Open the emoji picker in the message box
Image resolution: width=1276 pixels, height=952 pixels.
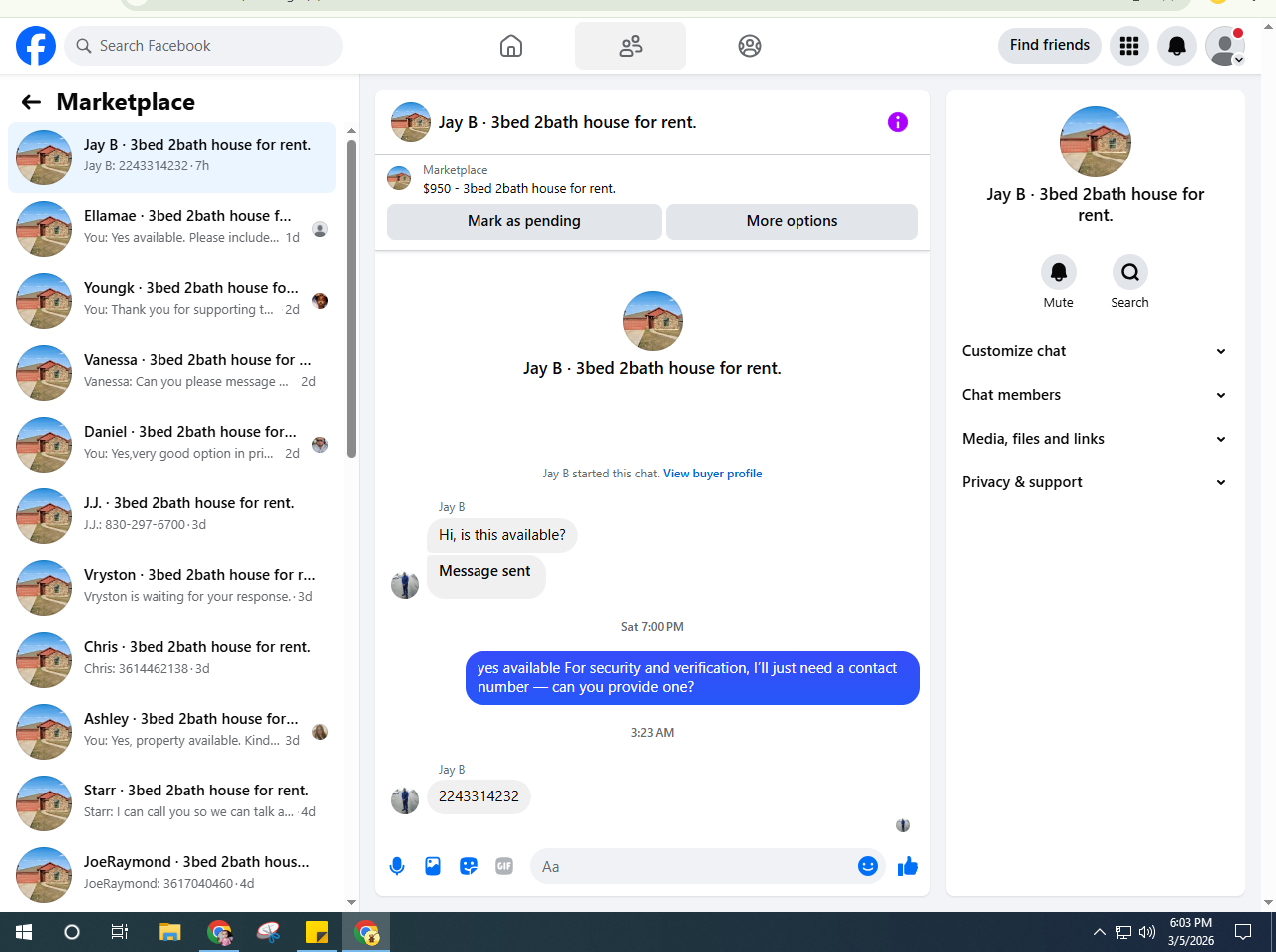click(868, 866)
